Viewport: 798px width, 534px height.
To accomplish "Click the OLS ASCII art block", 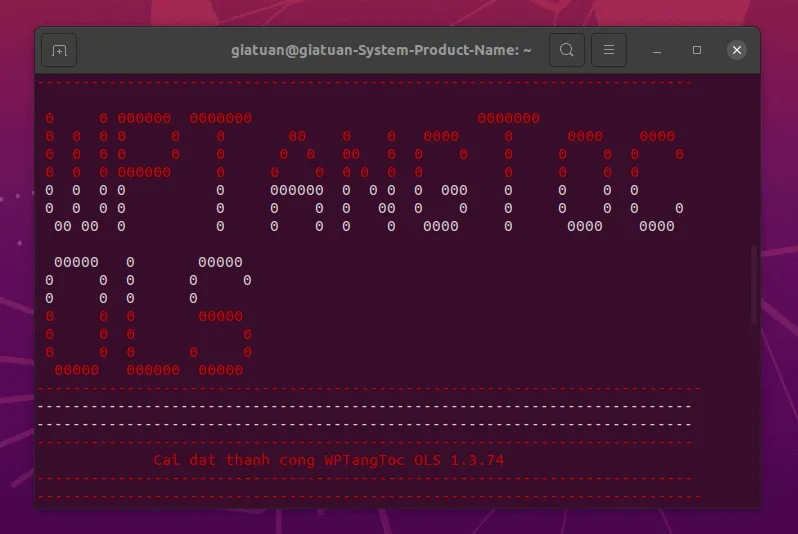I will point(148,316).
